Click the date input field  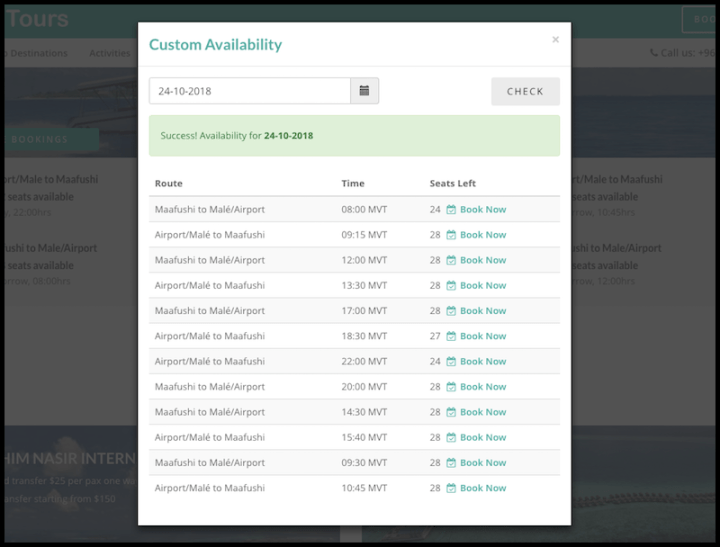(x=249, y=91)
